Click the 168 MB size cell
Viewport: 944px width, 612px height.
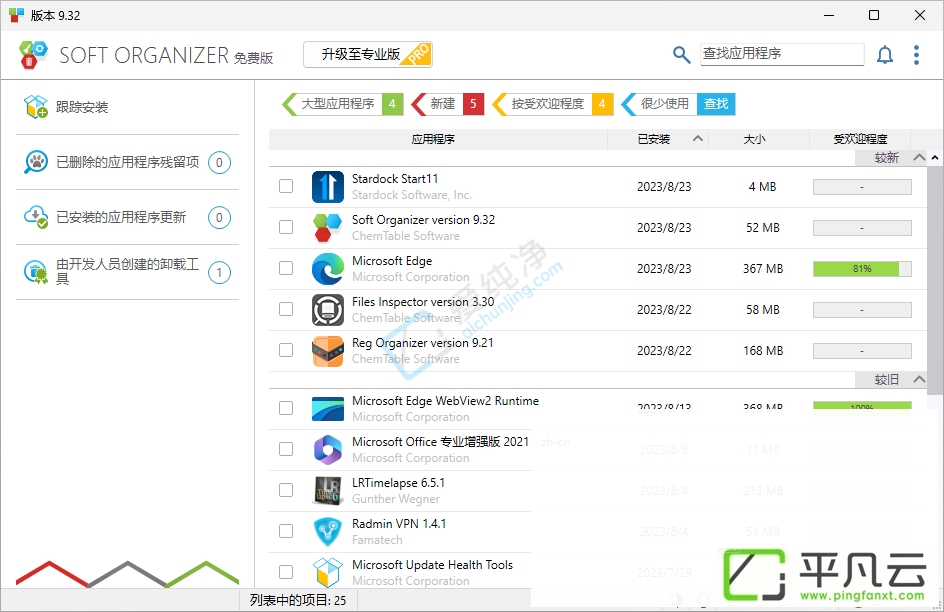click(763, 350)
